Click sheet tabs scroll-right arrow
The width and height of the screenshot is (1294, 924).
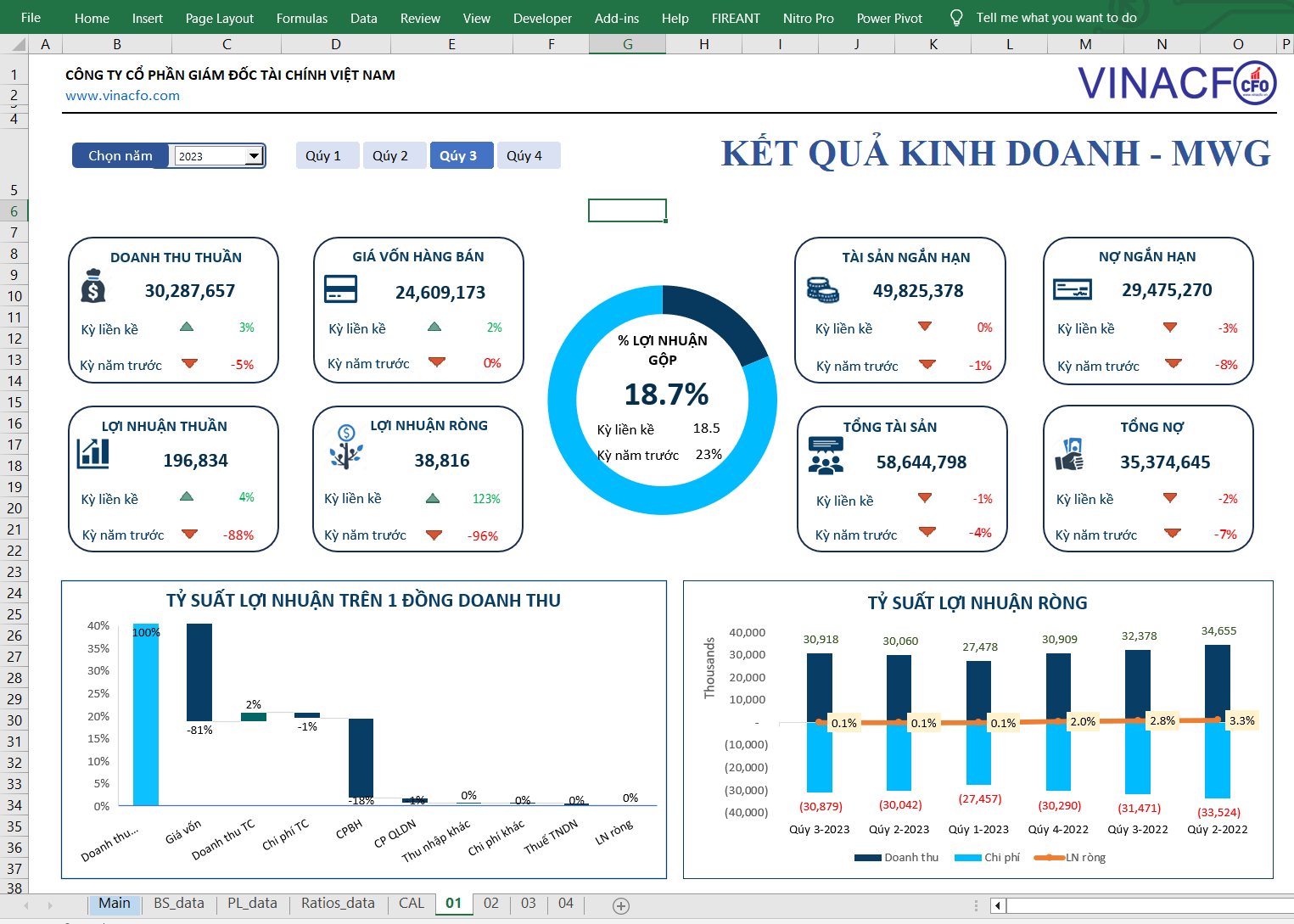click(50, 905)
